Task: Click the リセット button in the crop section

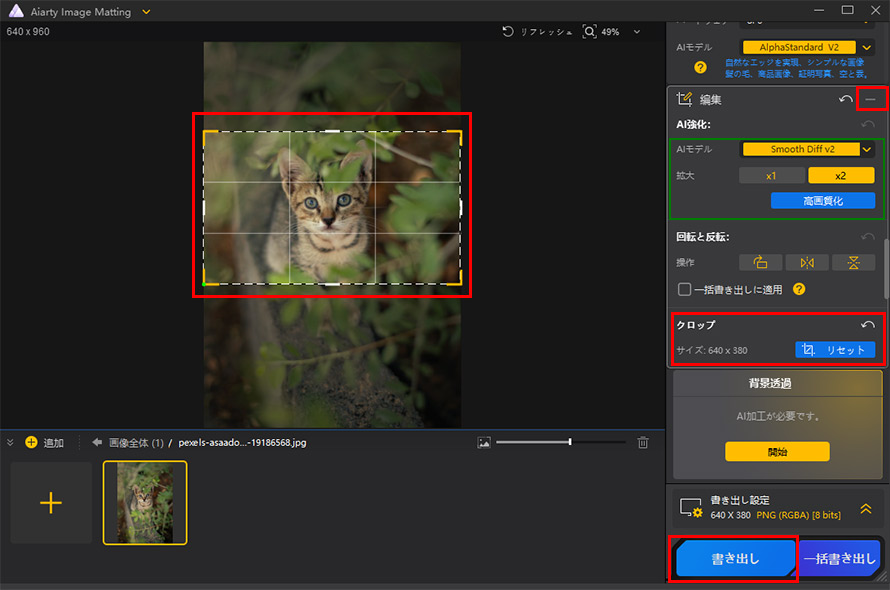Action: click(836, 349)
